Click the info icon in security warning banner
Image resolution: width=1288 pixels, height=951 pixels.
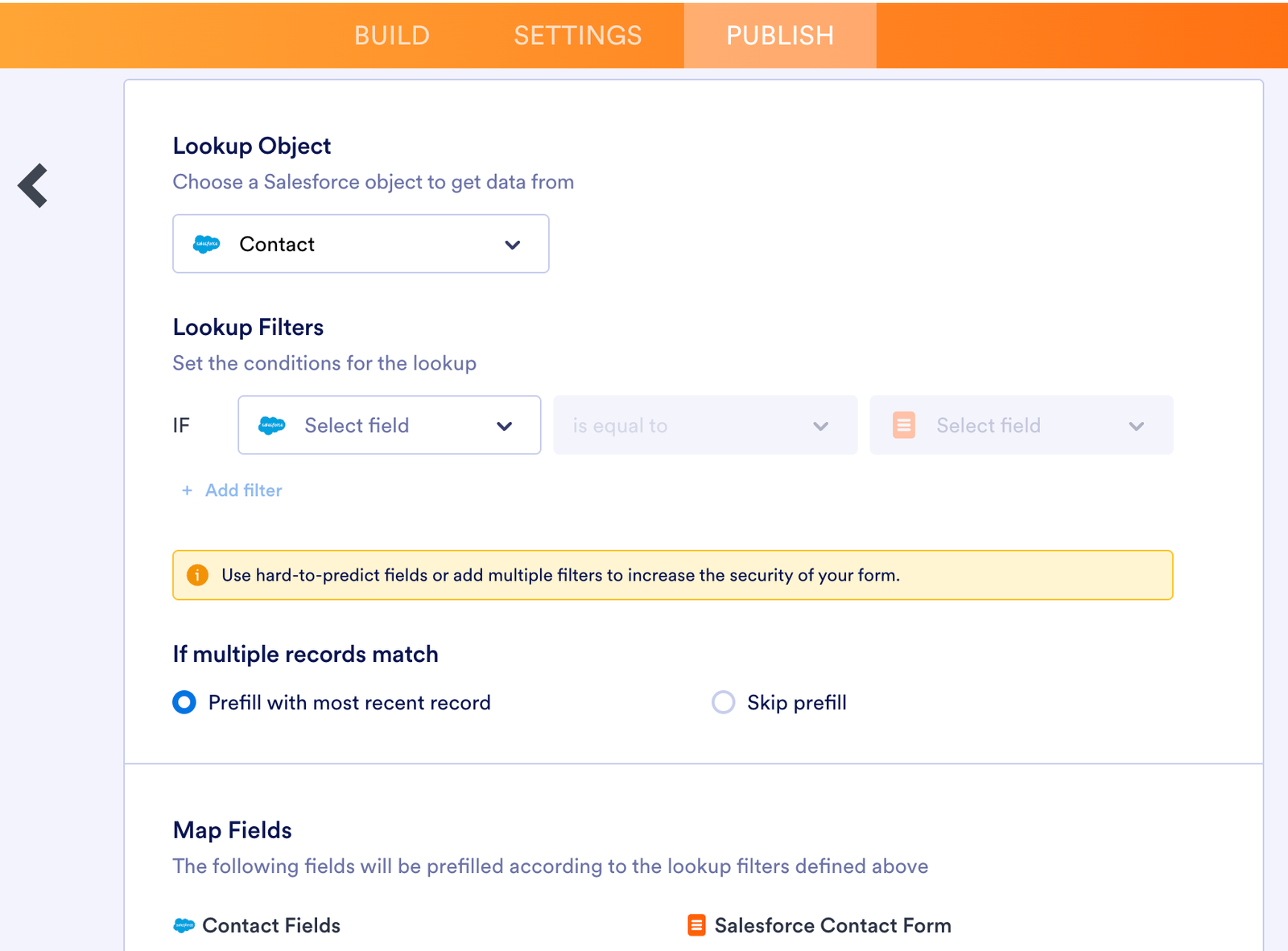click(x=197, y=575)
